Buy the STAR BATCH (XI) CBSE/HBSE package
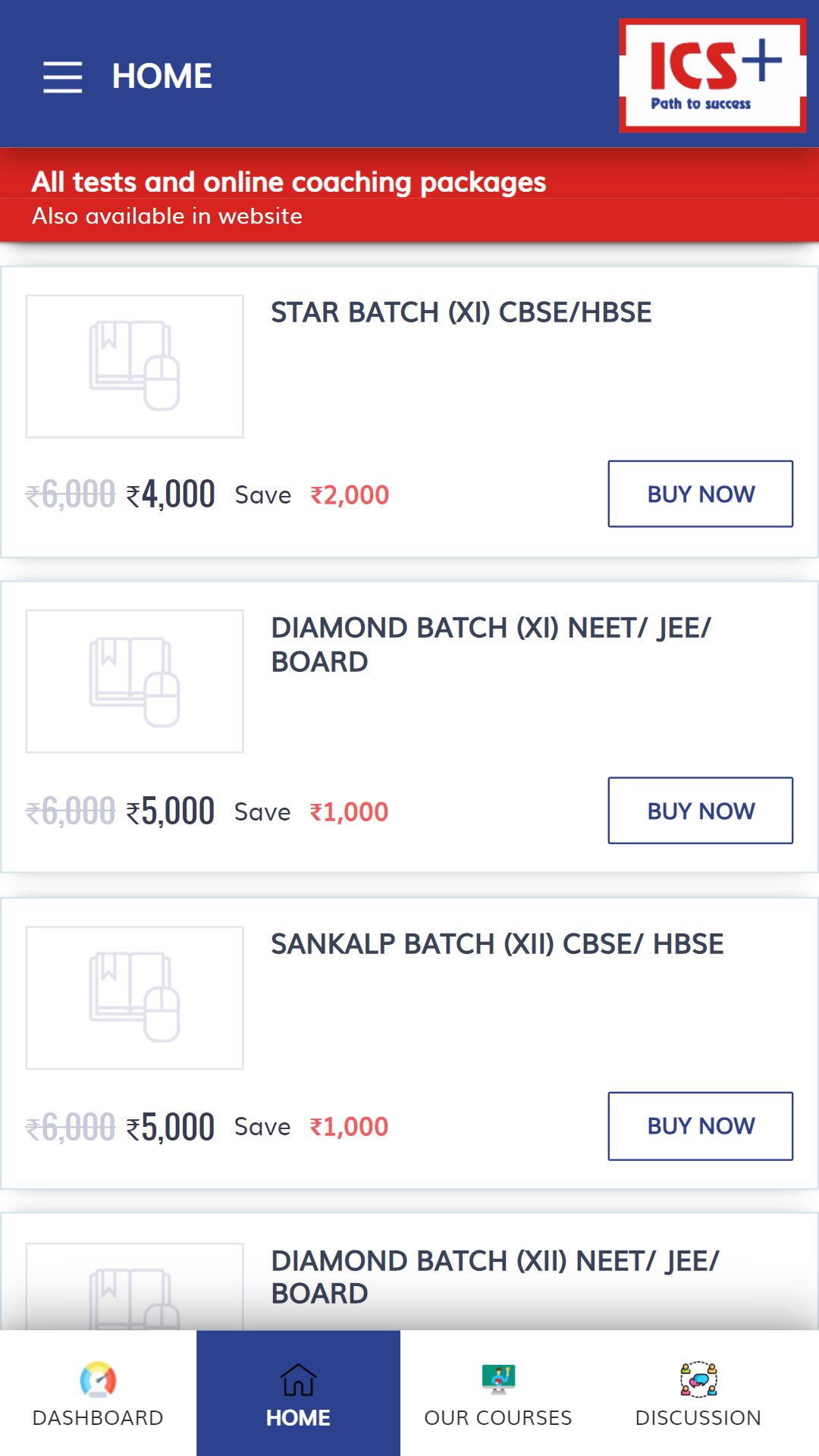Screen dimensions: 819x1456 (701, 494)
